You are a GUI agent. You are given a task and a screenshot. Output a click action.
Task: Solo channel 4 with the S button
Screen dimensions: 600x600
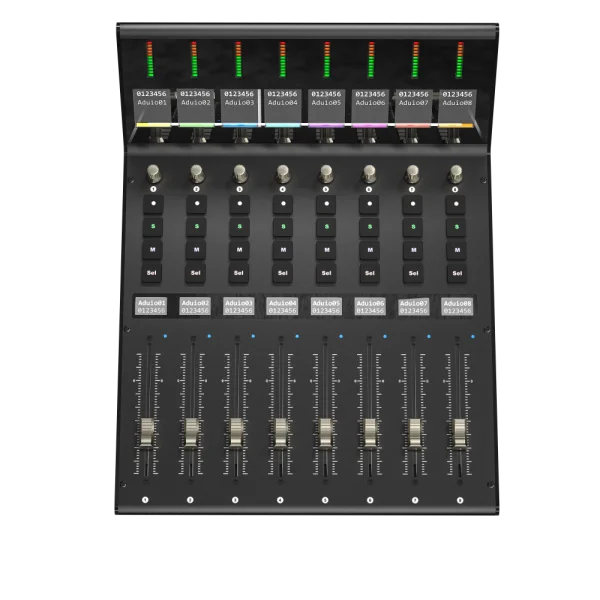pyautogui.click(x=283, y=227)
